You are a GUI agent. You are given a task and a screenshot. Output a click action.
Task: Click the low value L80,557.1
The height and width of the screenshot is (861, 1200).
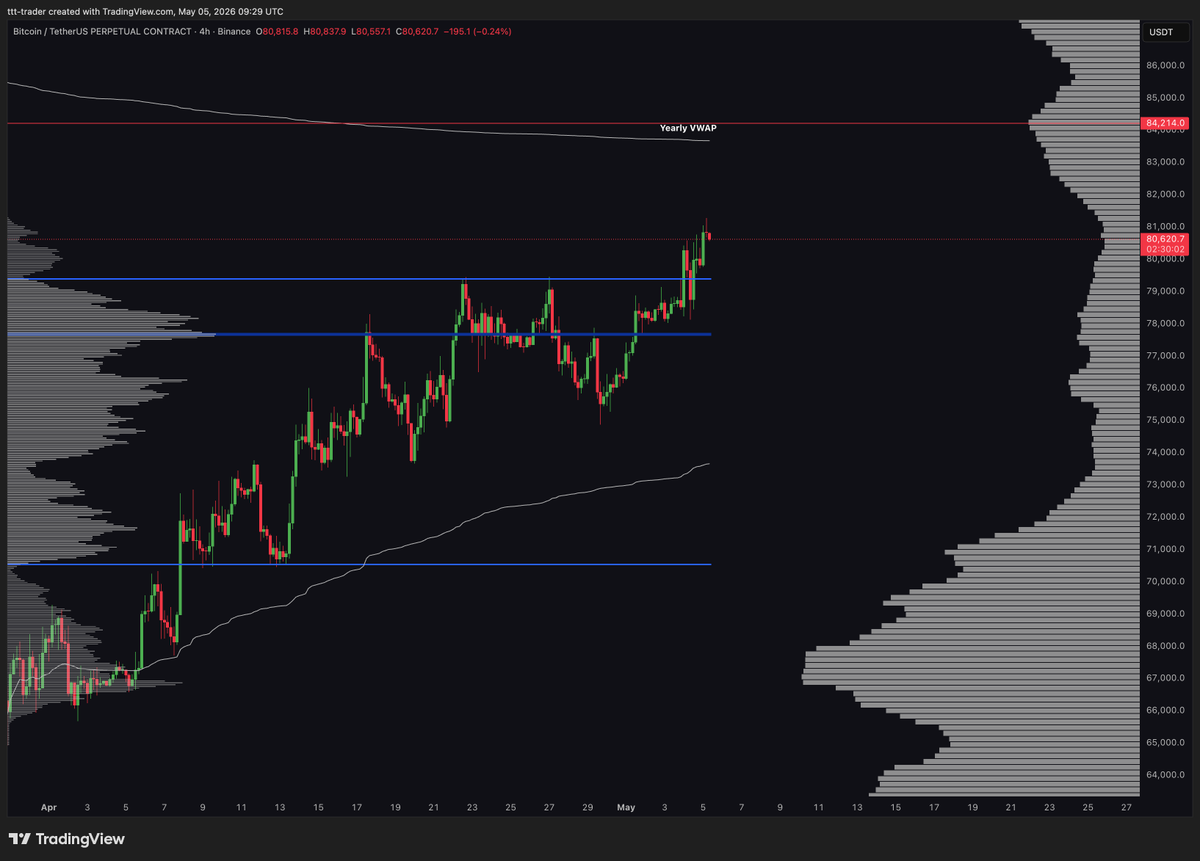[373, 32]
